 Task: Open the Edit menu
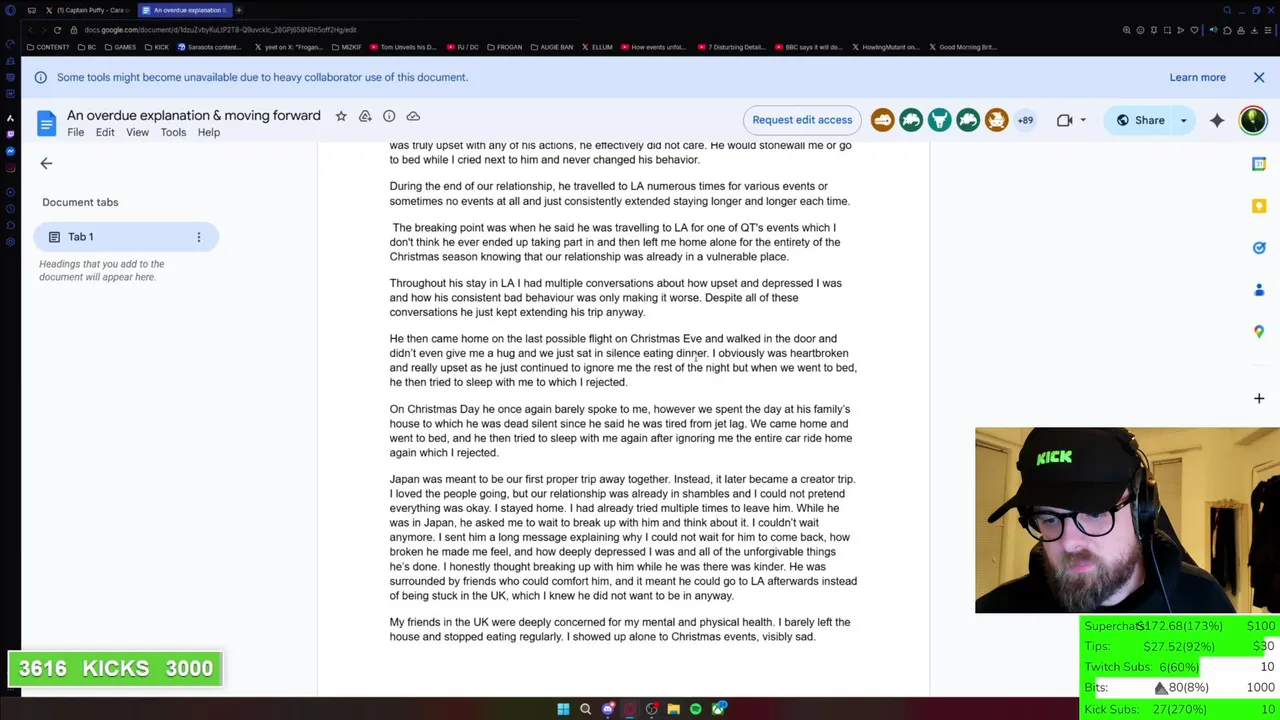coord(105,132)
